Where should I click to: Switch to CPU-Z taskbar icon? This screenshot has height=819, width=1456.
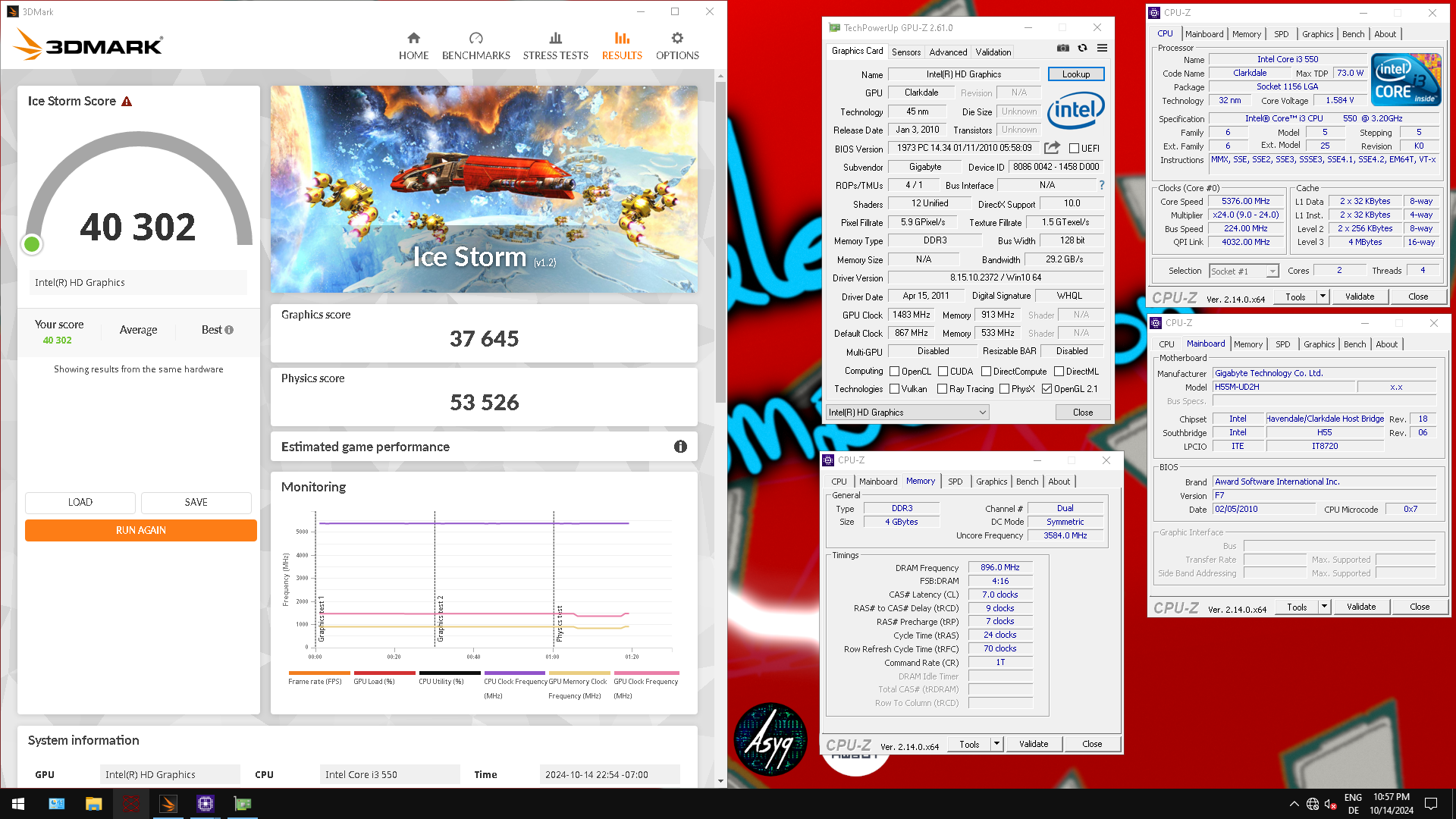206,804
